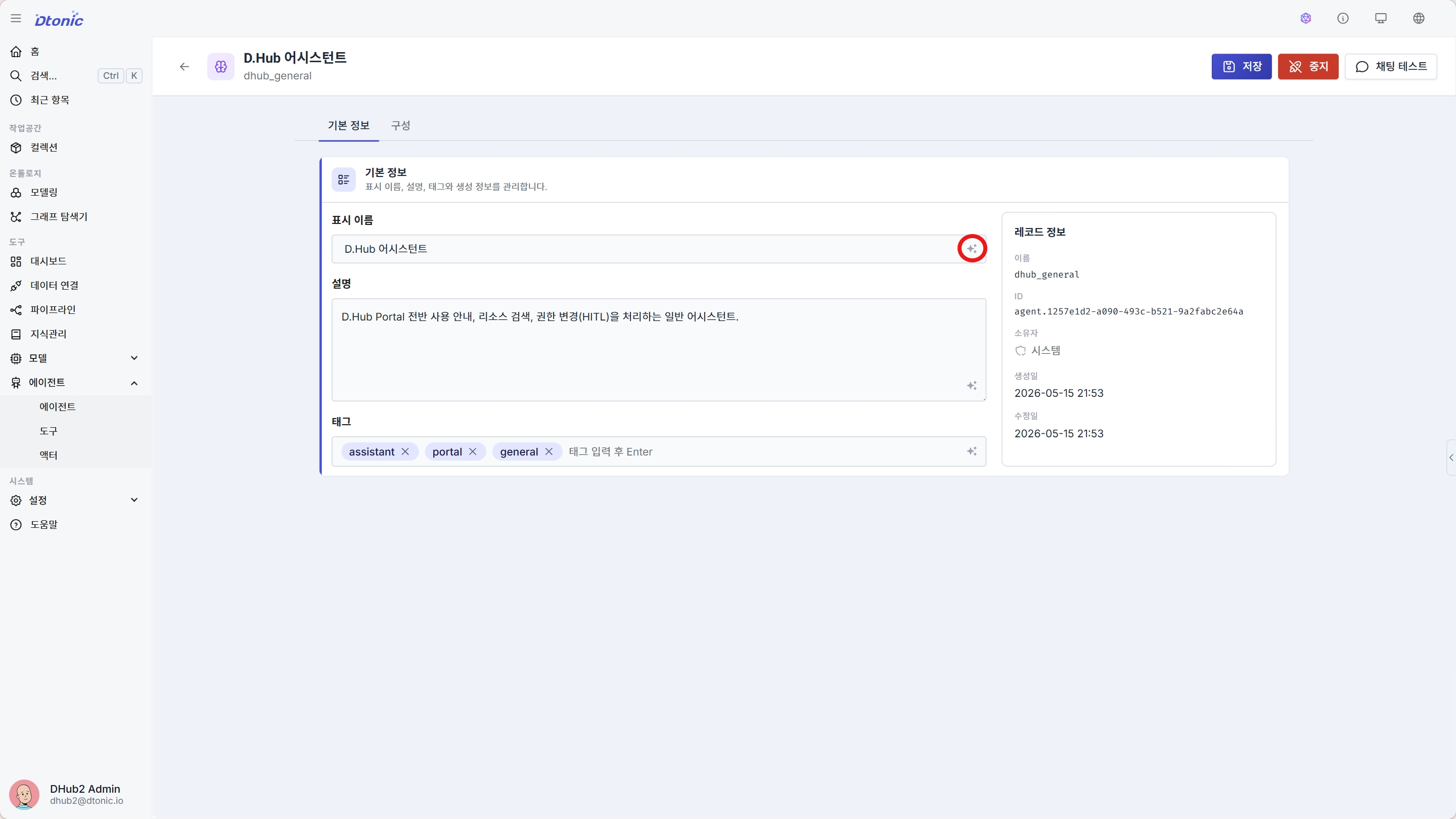
Task: Open Graph Explorer (그래프 탐색기)
Action: click(76, 217)
